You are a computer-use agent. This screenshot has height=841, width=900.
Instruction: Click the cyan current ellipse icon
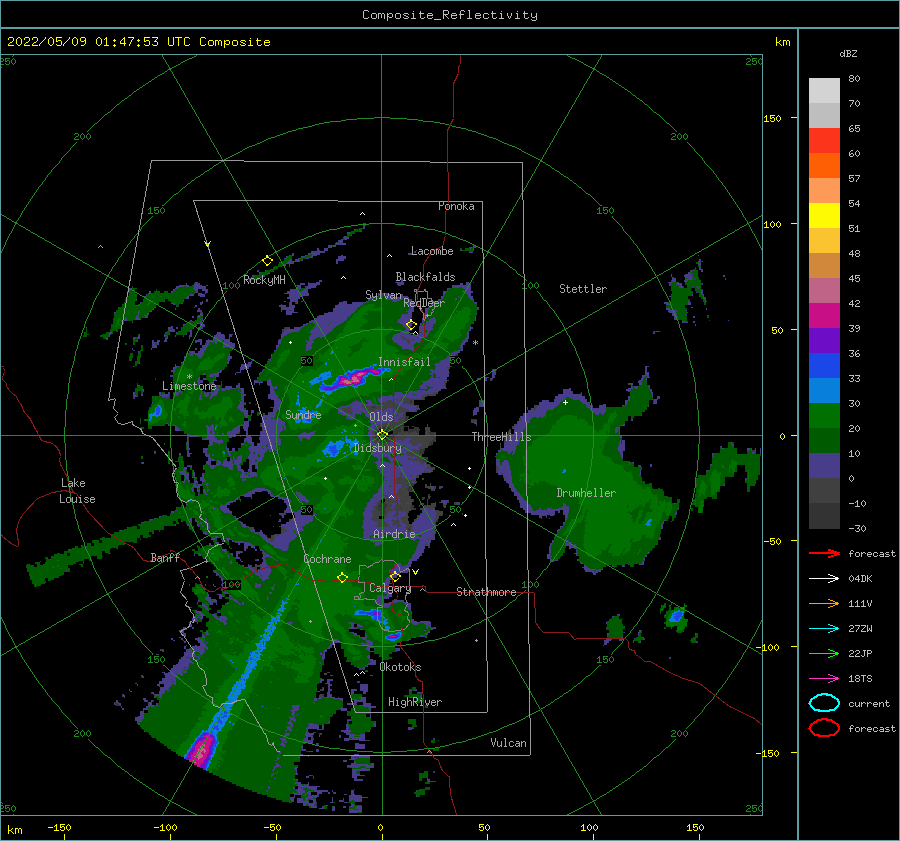(x=824, y=703)
